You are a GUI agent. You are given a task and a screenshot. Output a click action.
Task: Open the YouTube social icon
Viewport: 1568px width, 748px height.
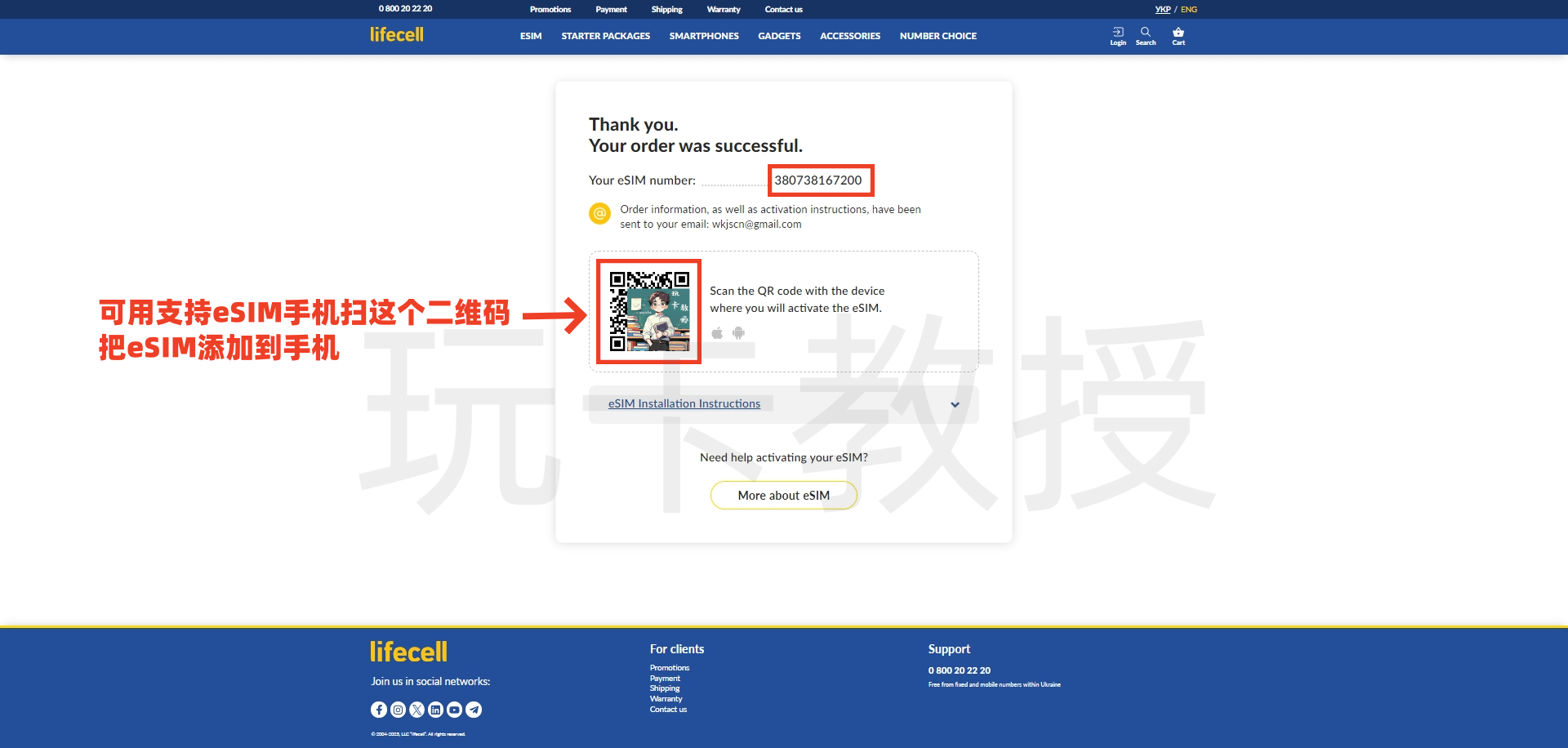454,710
